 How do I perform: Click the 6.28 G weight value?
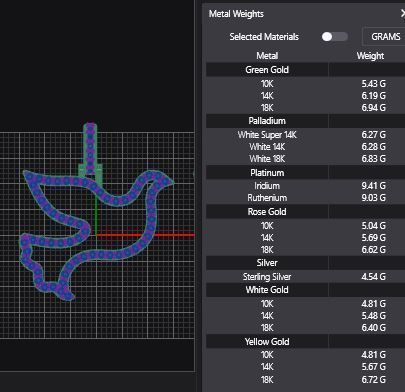coord(374,147)
